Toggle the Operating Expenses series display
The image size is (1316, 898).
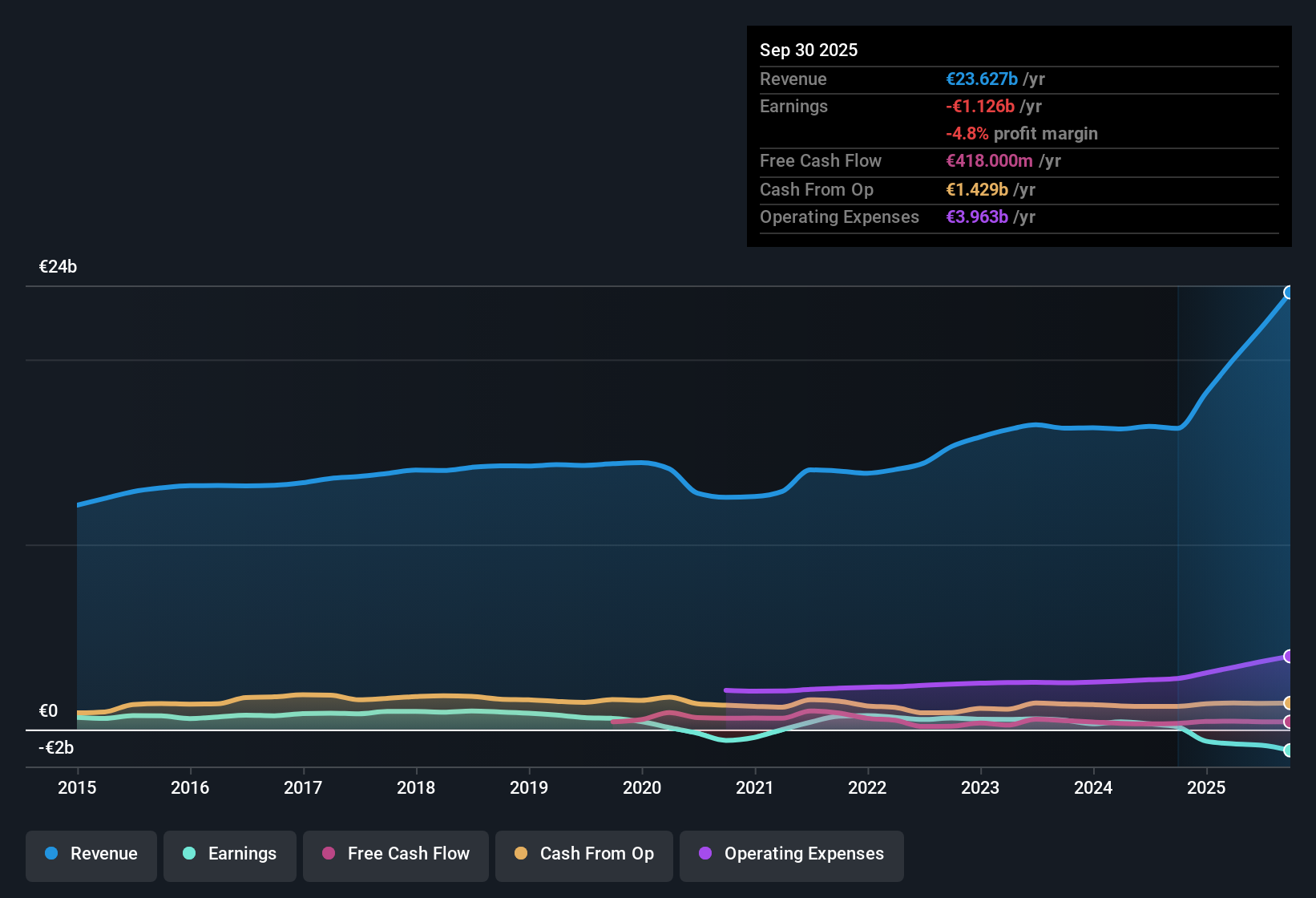click(792, 854)
